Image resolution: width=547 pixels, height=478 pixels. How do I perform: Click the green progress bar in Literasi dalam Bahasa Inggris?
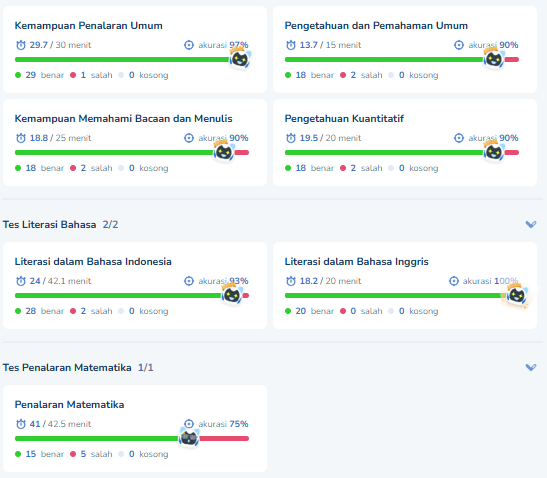point(394,296)
